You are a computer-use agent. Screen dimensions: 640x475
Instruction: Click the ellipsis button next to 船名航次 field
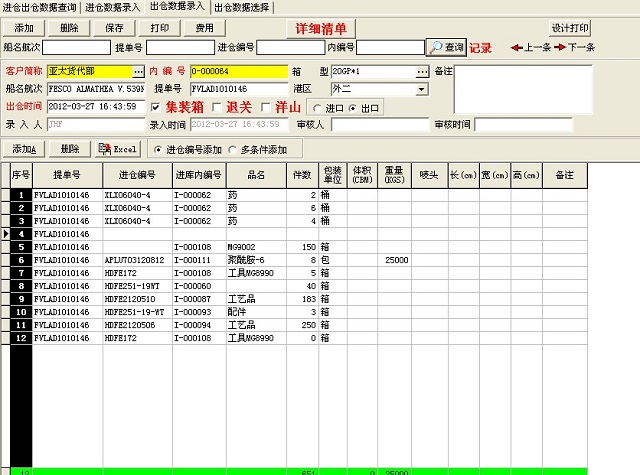[138, 89]
